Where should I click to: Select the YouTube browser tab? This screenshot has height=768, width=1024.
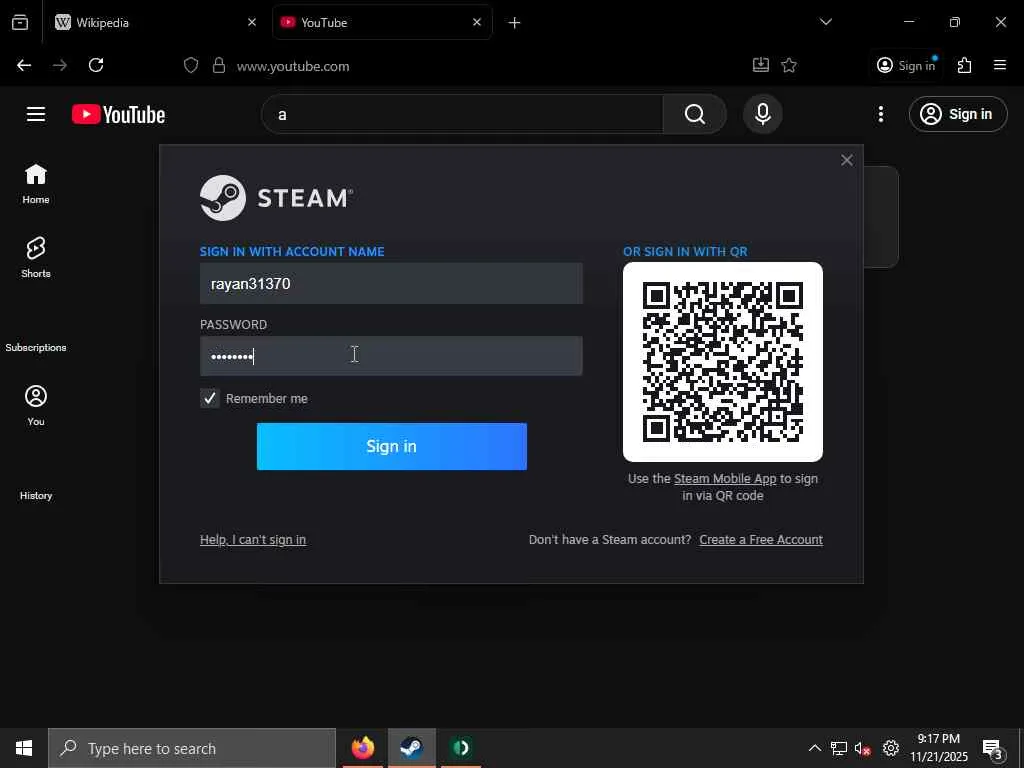point(381,22)
